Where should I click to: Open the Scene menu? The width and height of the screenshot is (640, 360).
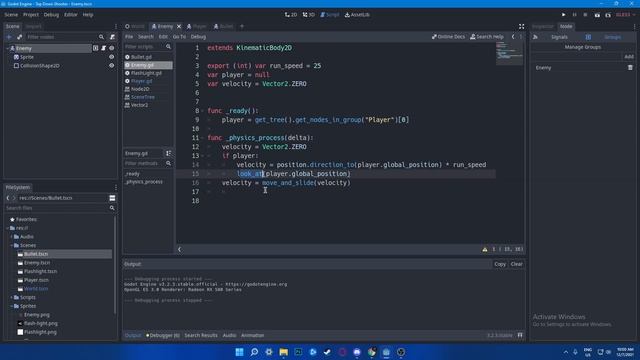click(11, 15)
